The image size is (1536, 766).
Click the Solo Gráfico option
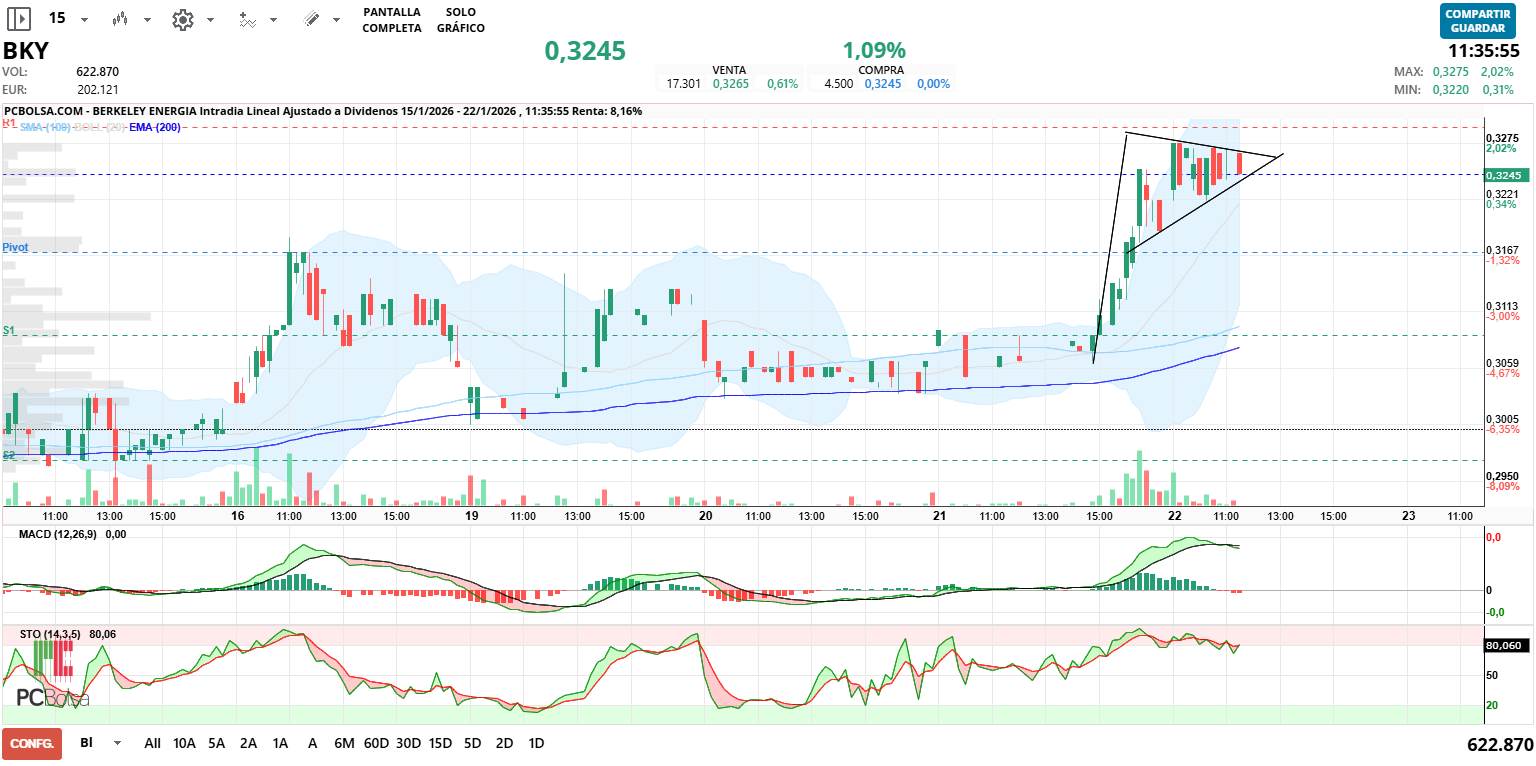[460, 20]
